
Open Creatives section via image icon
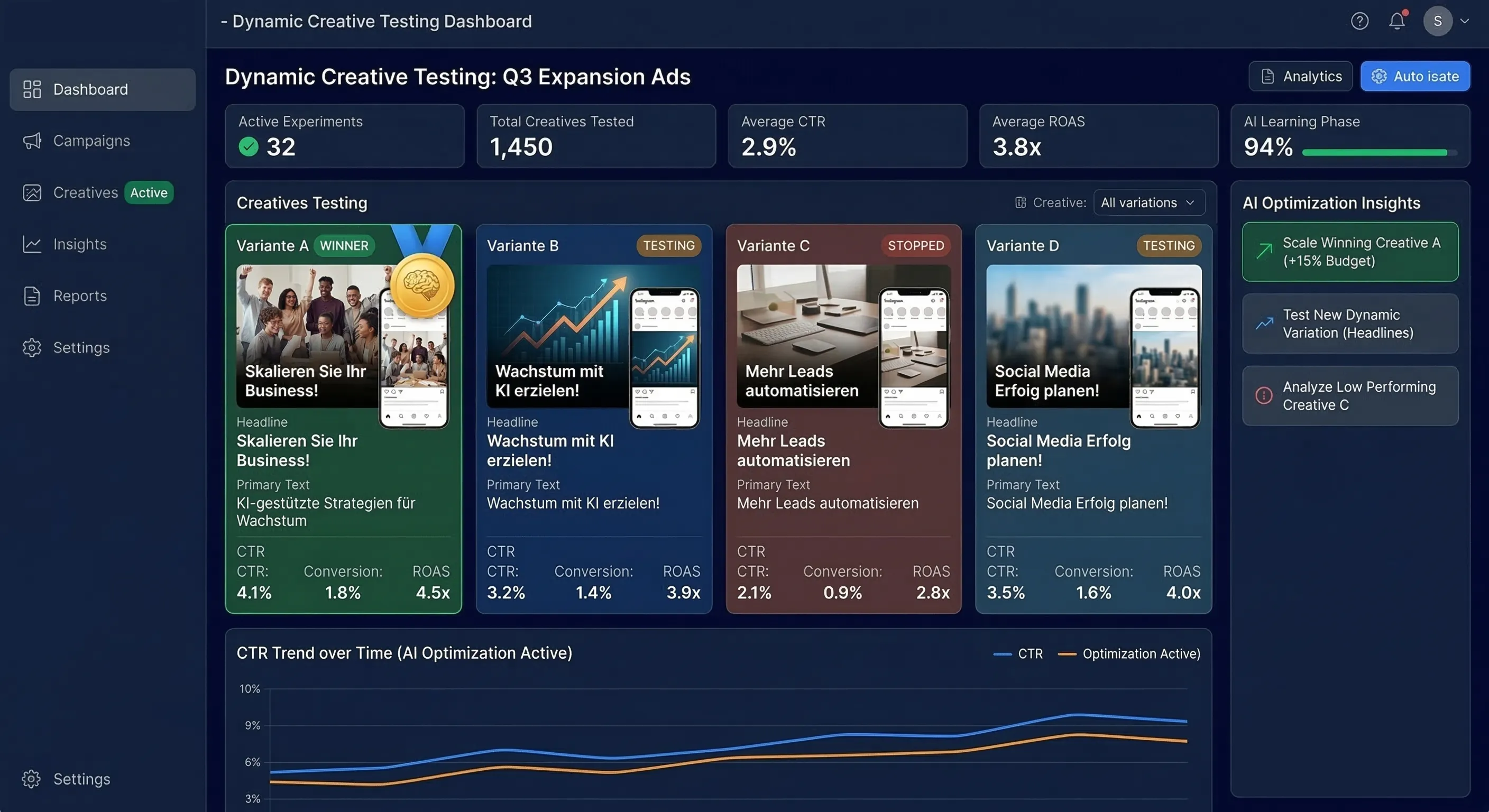click(x=31, y=192)
